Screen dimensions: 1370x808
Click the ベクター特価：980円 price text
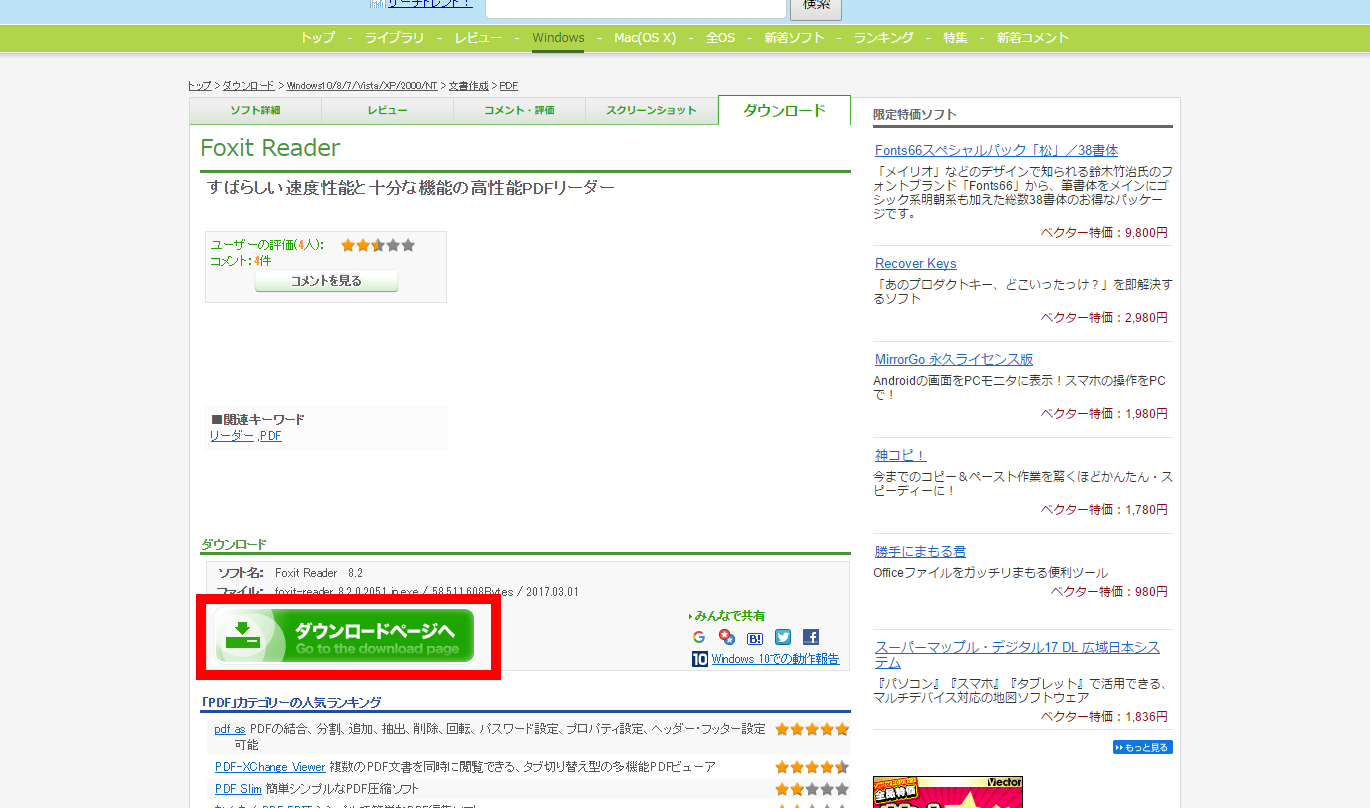pyautogui.click(x=1109, y=592)
